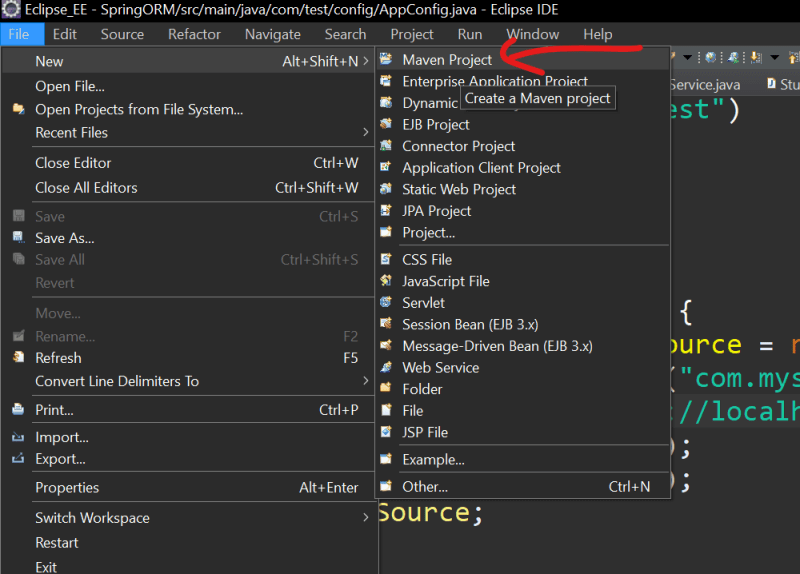Image resolution: width=800 pixels, height=574 pixels.
Task: Open the Edit menu
Action: click(65, 34)
